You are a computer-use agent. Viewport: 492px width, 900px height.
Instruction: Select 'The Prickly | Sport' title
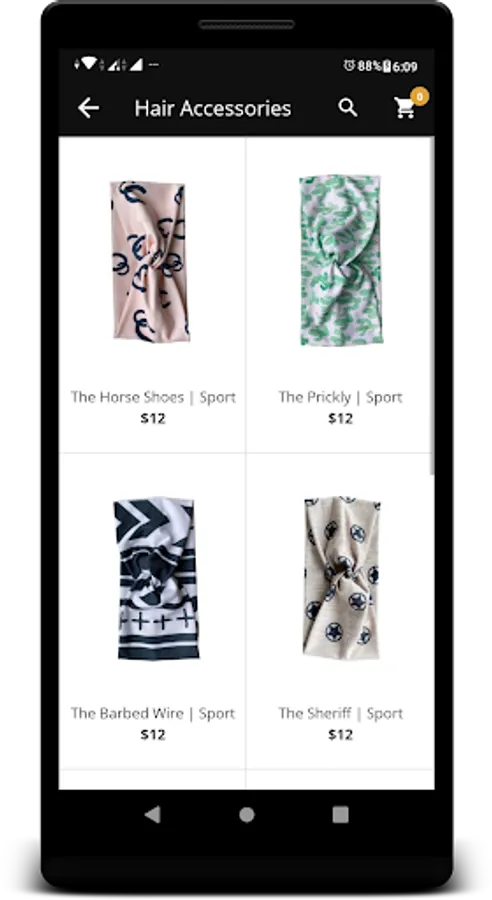point(340,397)
